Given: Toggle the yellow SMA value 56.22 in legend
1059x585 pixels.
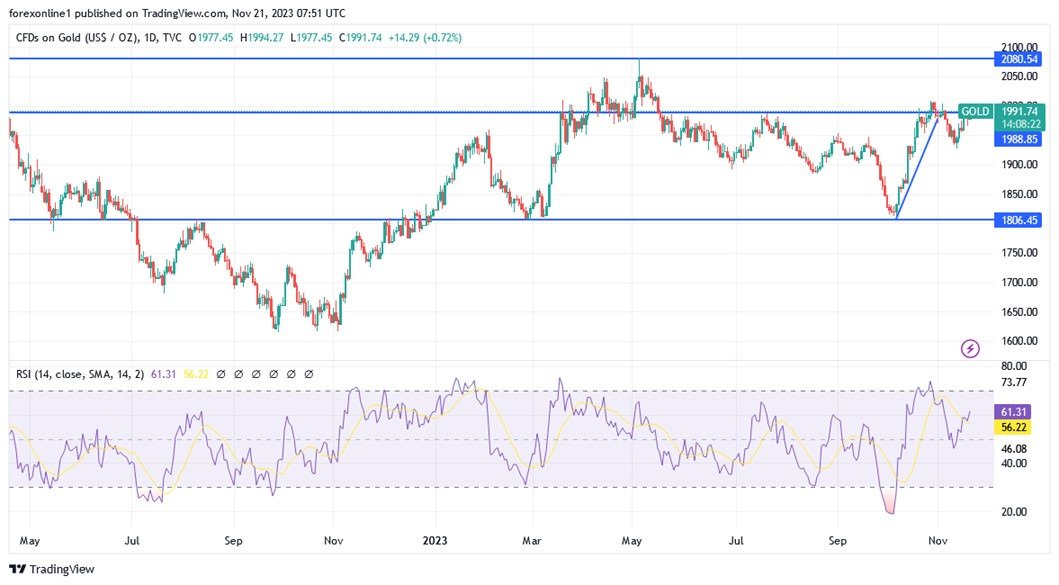Looking at the screenshot, I should click(196, 373).
